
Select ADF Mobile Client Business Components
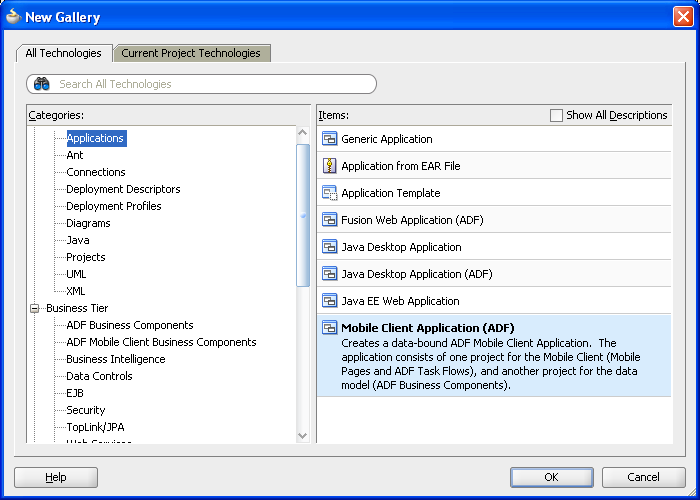point(161,342)
